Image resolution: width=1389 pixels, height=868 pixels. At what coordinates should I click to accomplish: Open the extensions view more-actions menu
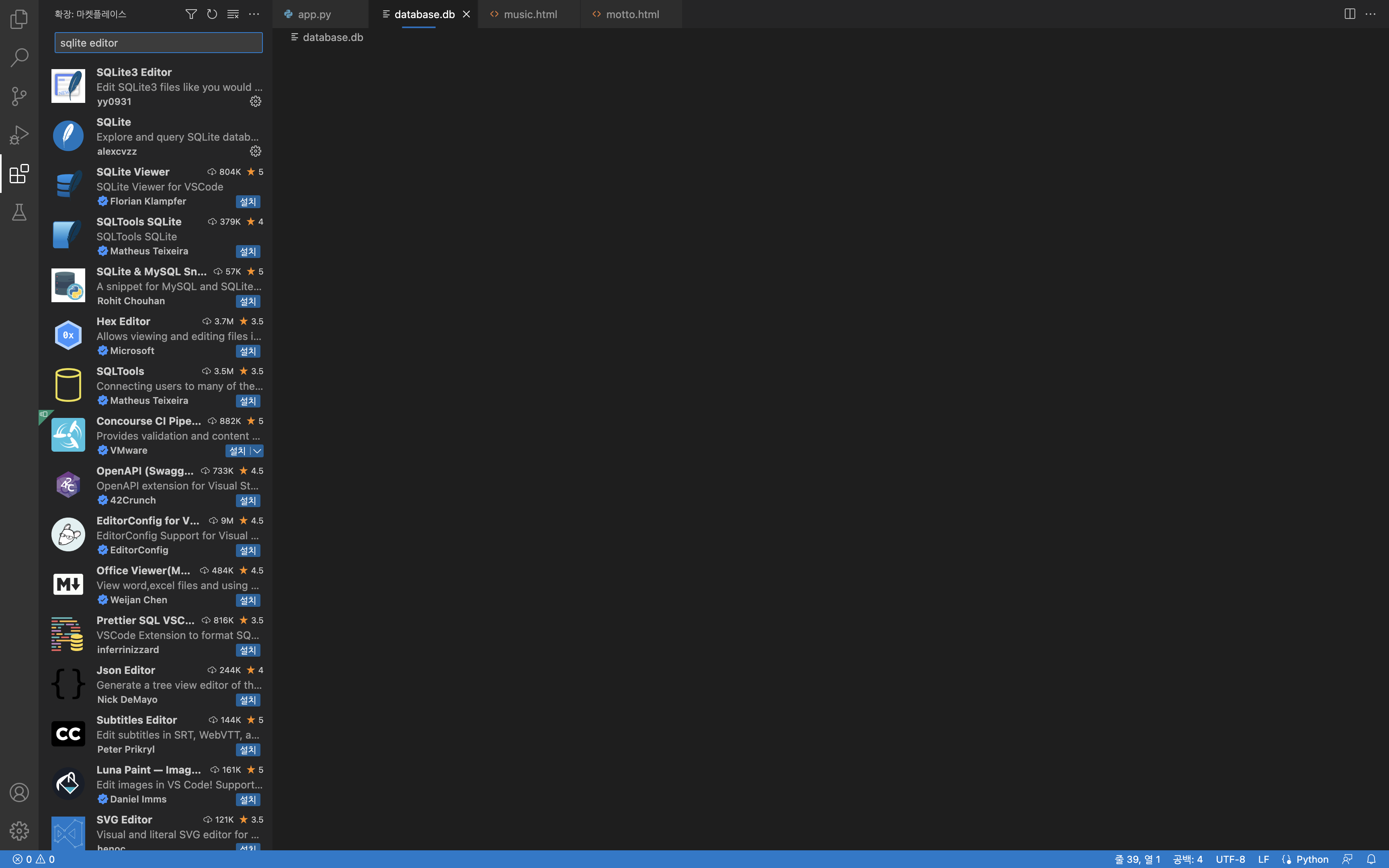[x=254, y=14]
